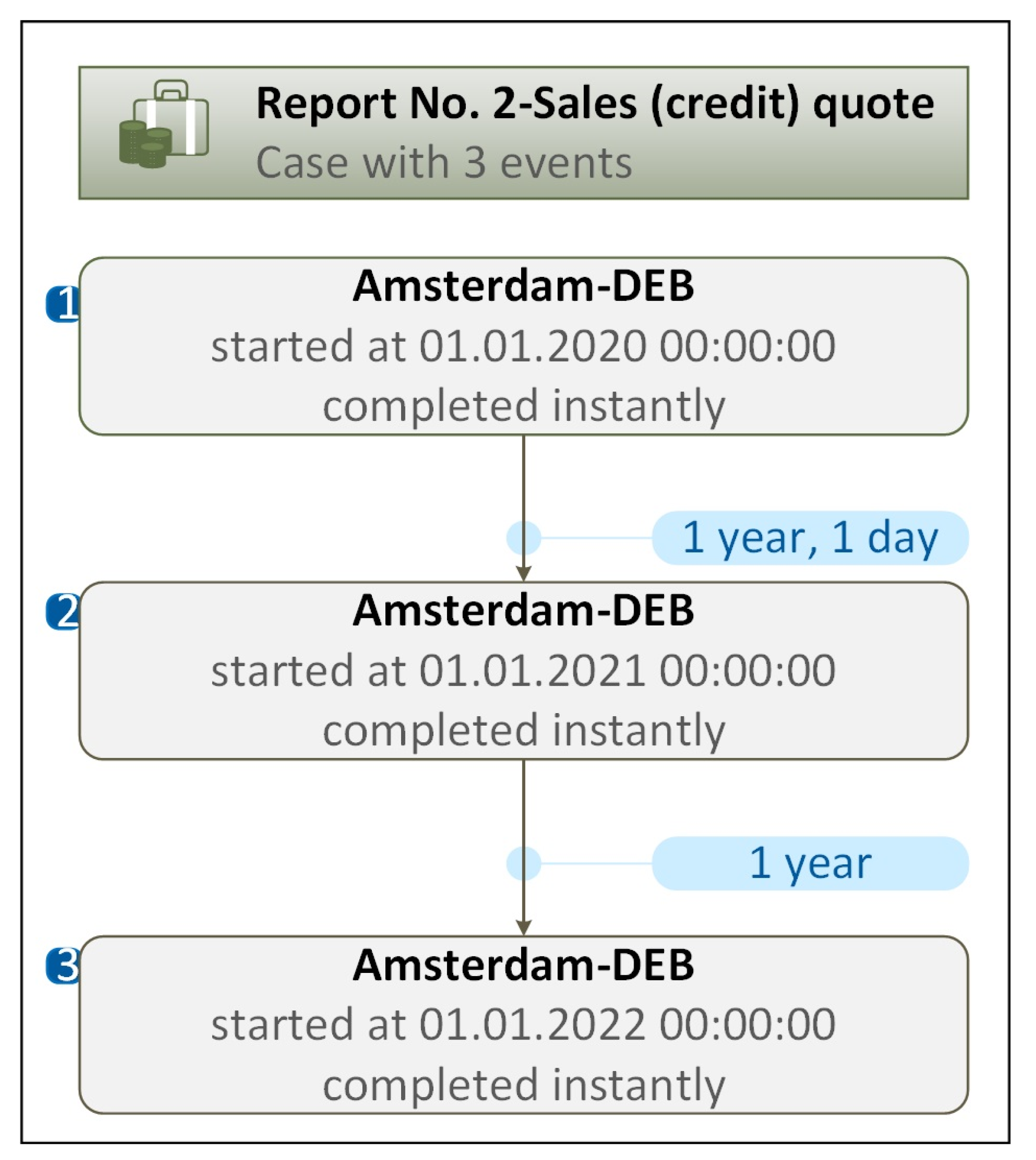Click the arrowhead pointing into the third event
This screenshot has width=1036, height=1160.
[523, 927]
